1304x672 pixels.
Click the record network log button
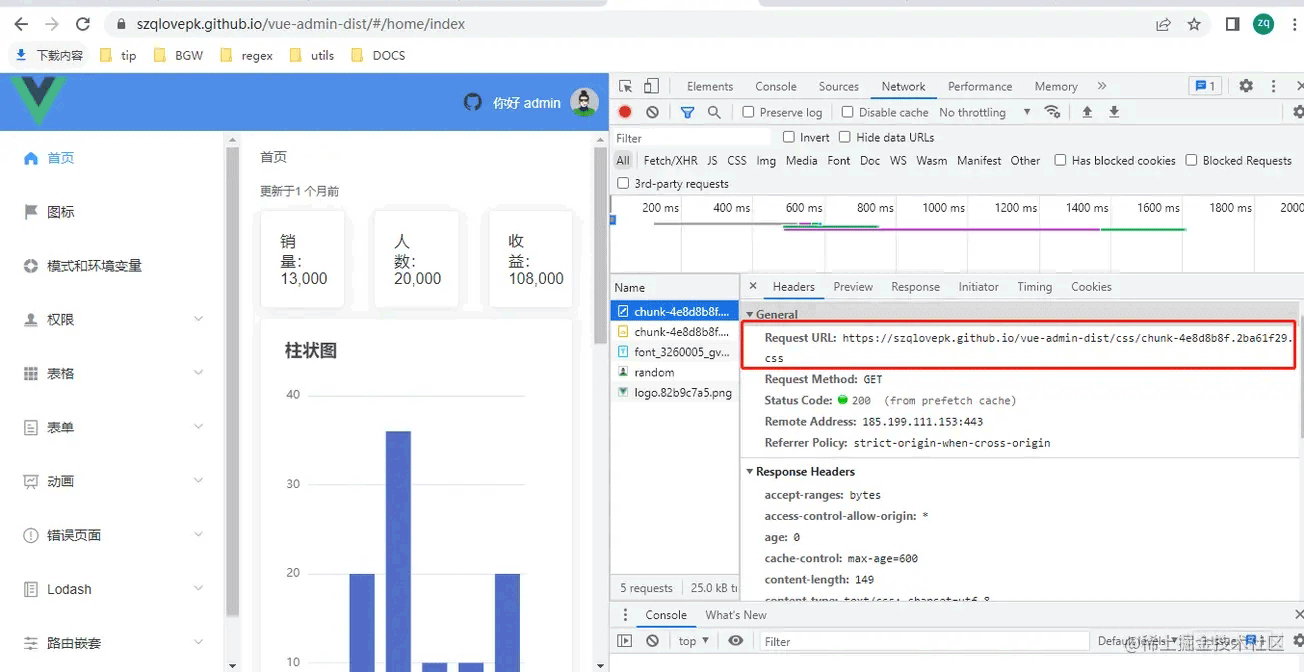point(625,112)
